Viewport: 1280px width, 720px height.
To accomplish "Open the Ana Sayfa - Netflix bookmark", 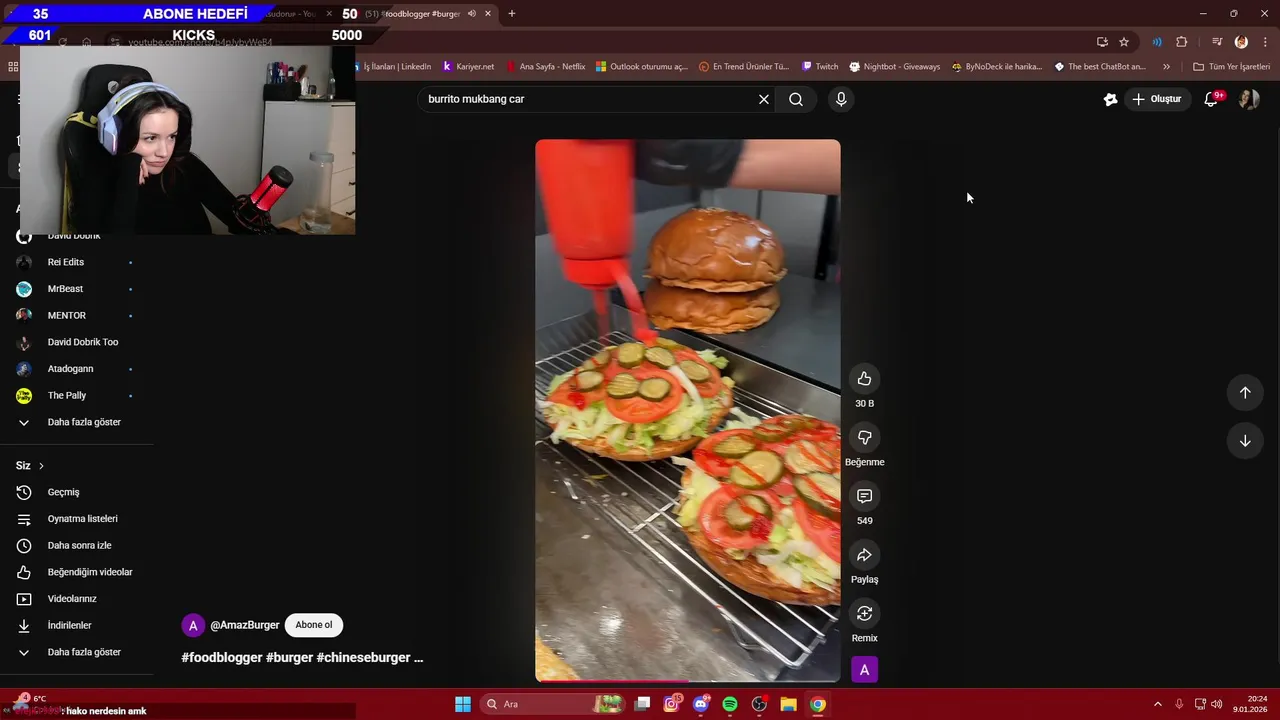I will pos(545,67).
